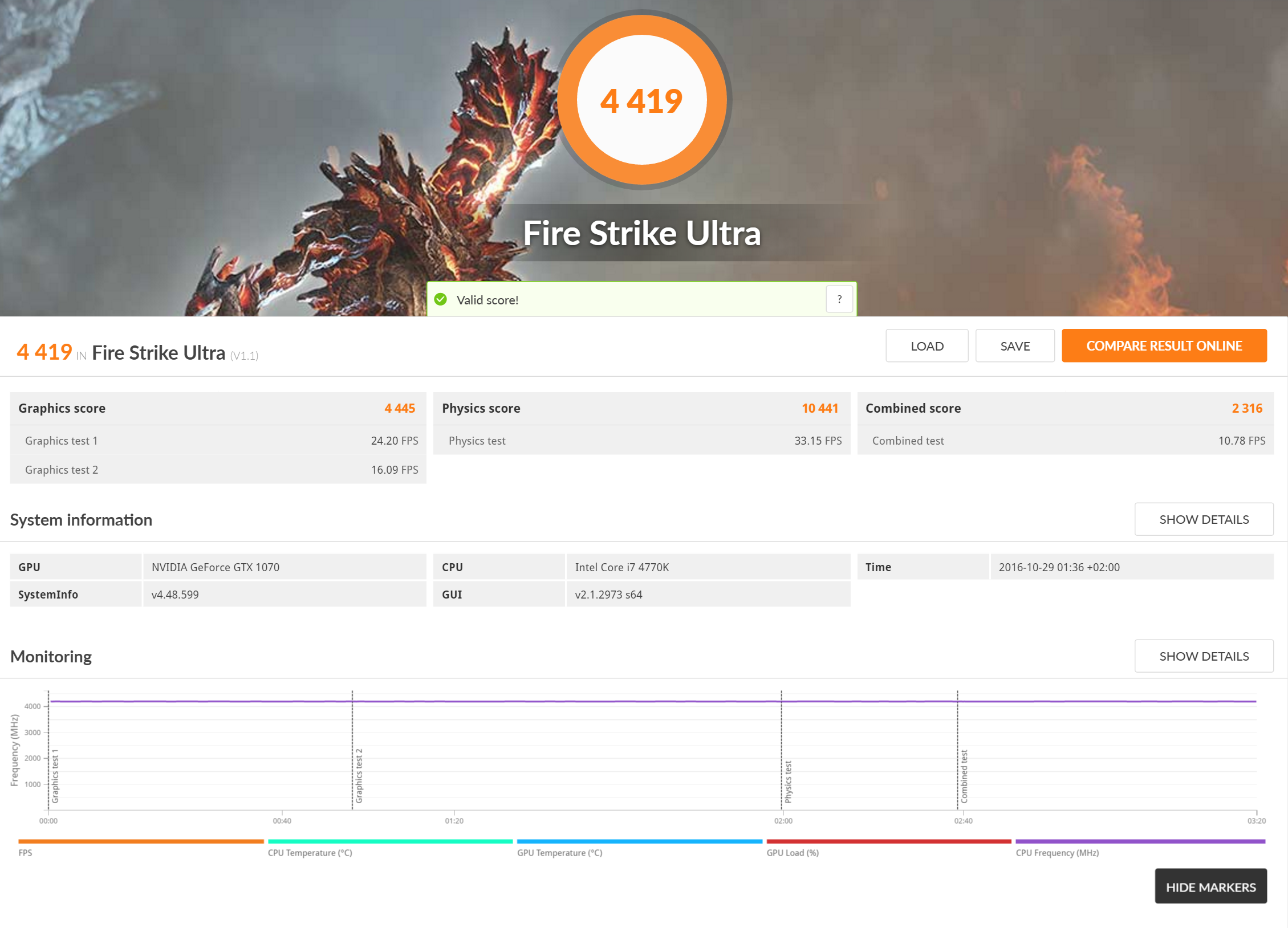Click the Physics test chart marker
The height and width of the screenshot is (928, 1288).
pyautogui.click(x=788, y=782)
